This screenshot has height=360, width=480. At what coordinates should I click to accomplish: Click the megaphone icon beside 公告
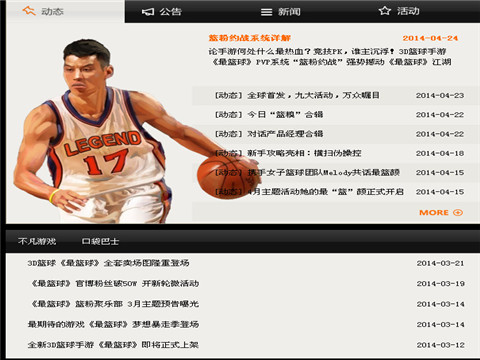tap(148, 12)
